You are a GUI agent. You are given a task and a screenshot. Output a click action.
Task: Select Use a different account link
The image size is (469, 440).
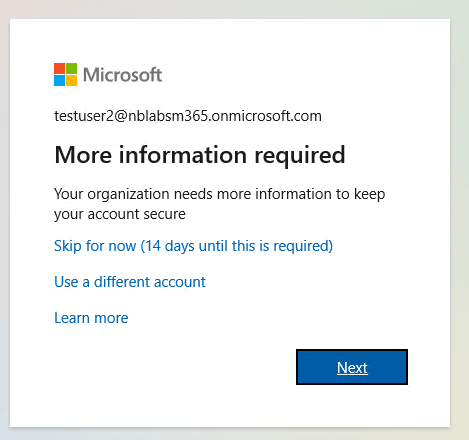130,282
